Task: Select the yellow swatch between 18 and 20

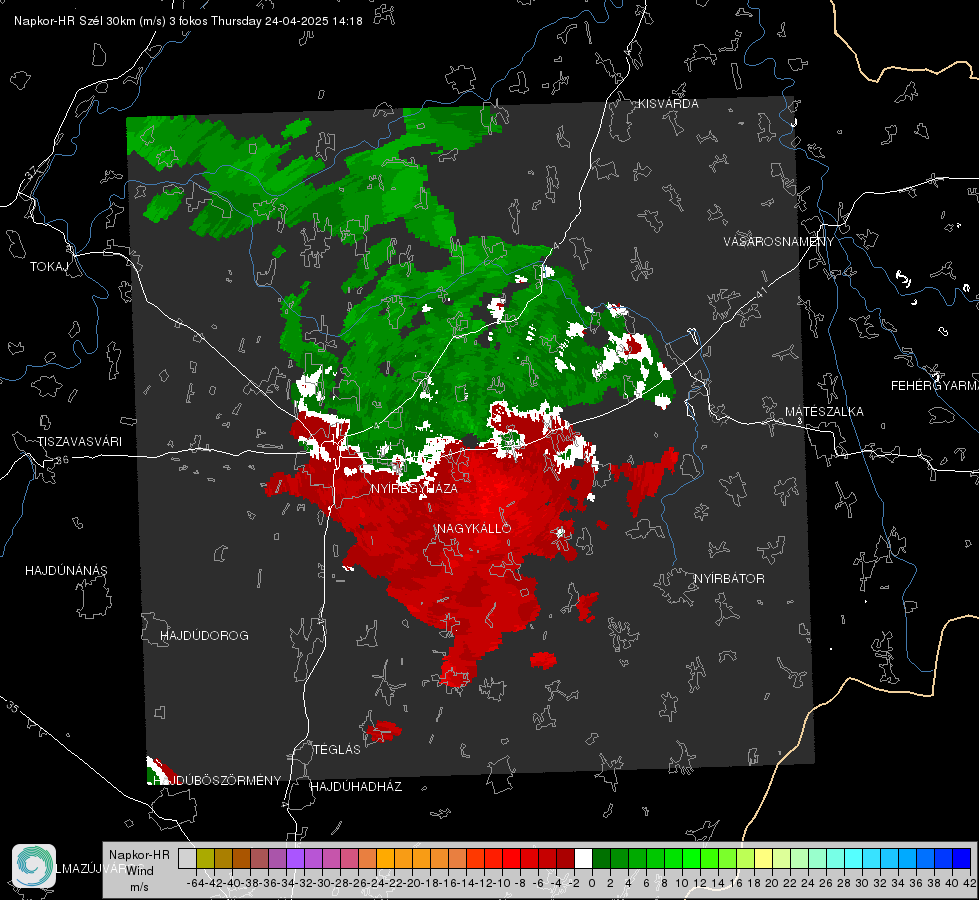Action: click(x=763, y=858)
